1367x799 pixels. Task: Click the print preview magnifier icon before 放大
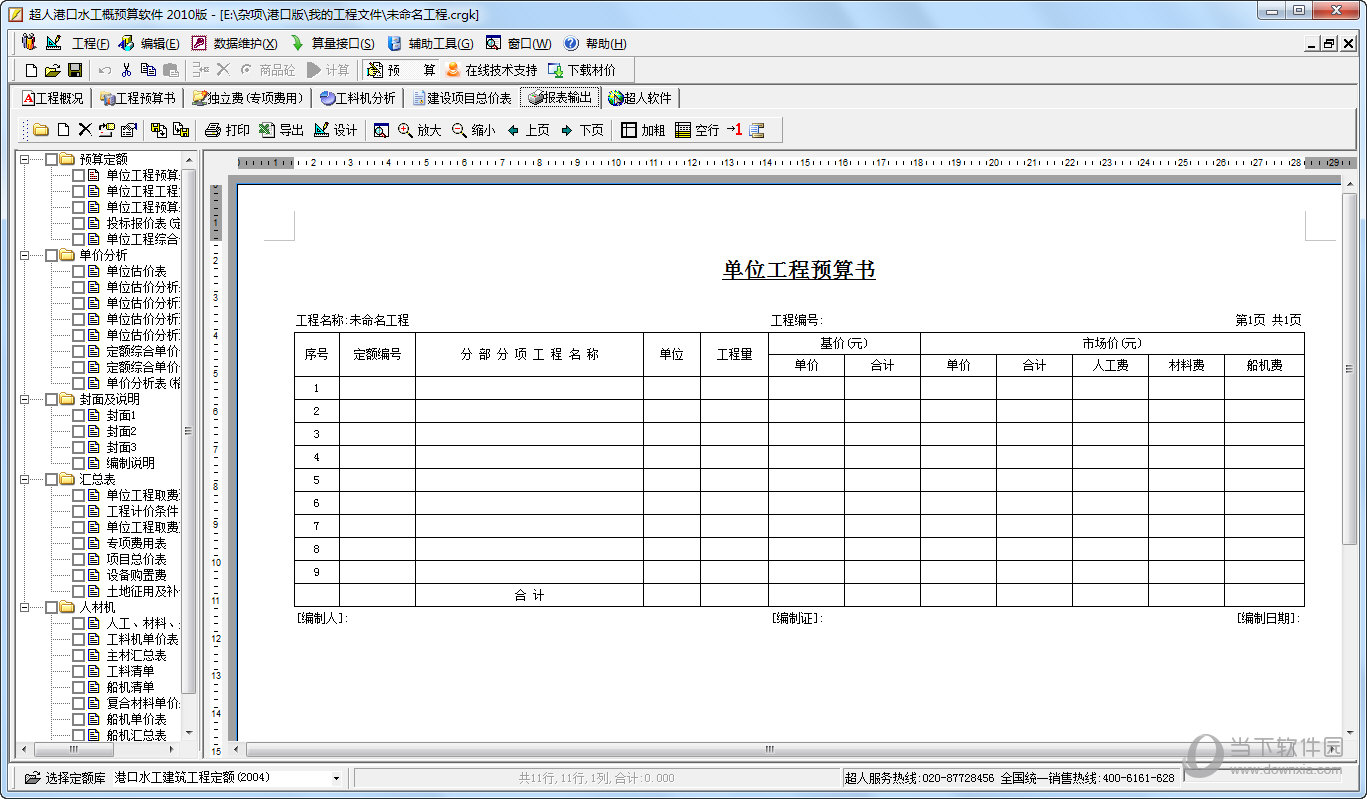click(x=381, y=130)
